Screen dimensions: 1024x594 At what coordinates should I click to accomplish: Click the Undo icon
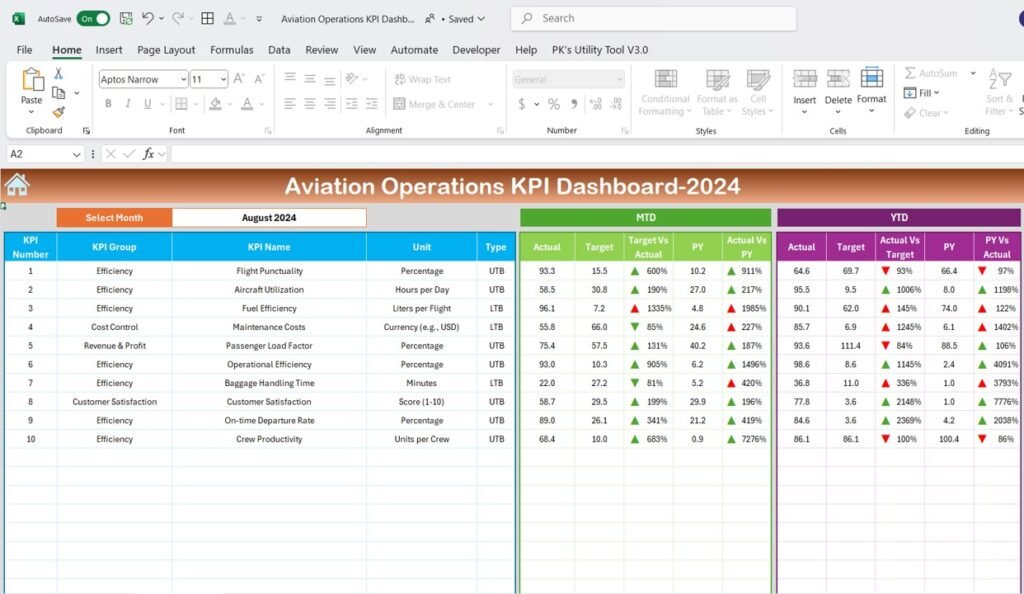coord(148,18)
